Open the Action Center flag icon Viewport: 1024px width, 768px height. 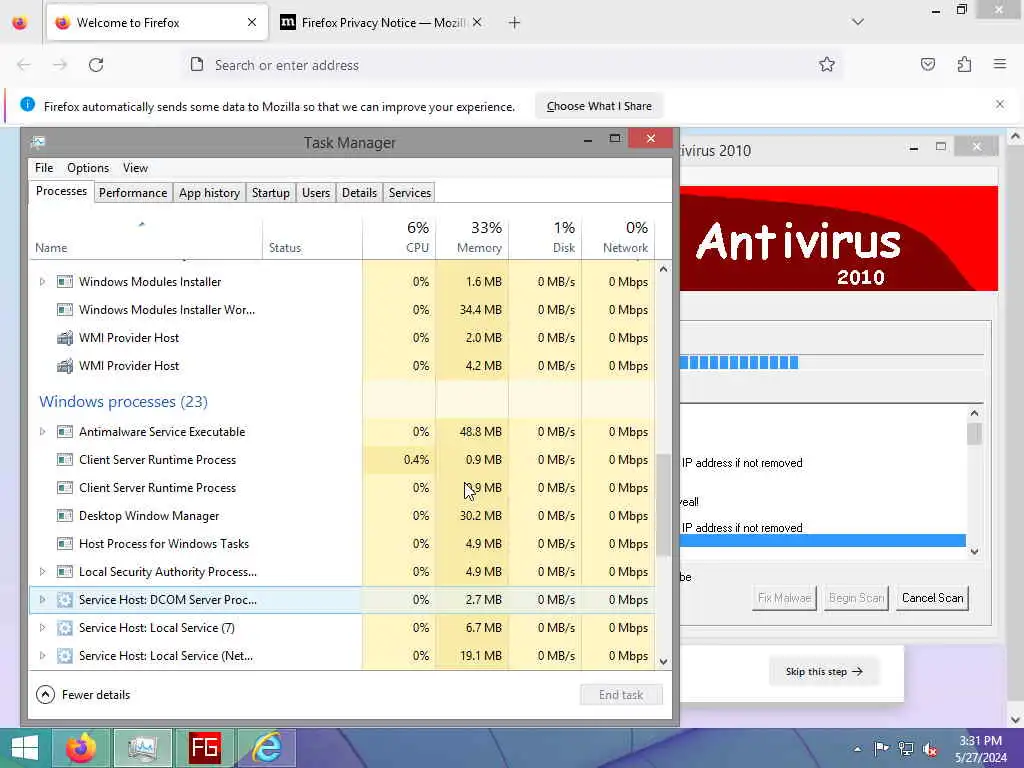click(881, 748)
